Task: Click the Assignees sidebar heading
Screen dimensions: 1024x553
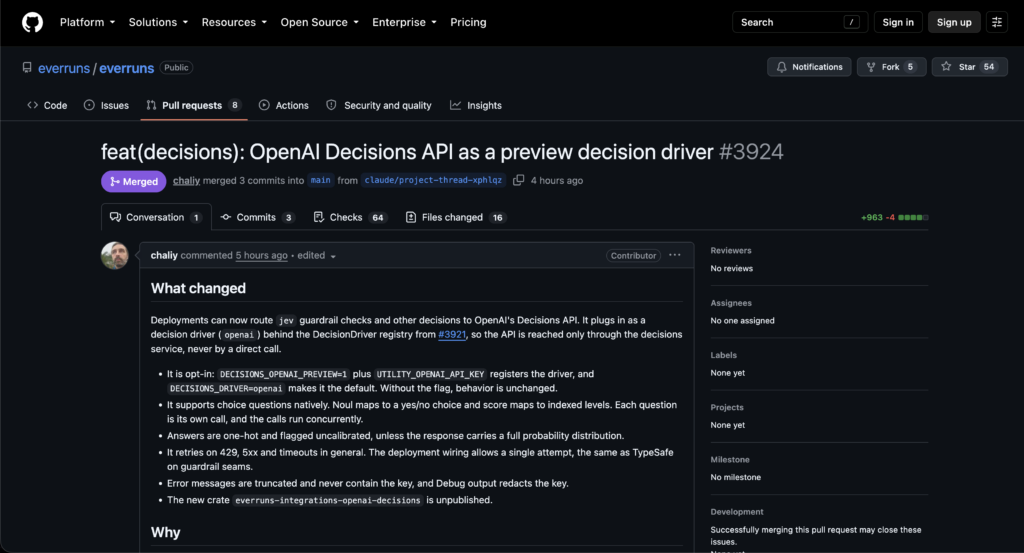Action: pyautogui.click(x=731, y=303)
